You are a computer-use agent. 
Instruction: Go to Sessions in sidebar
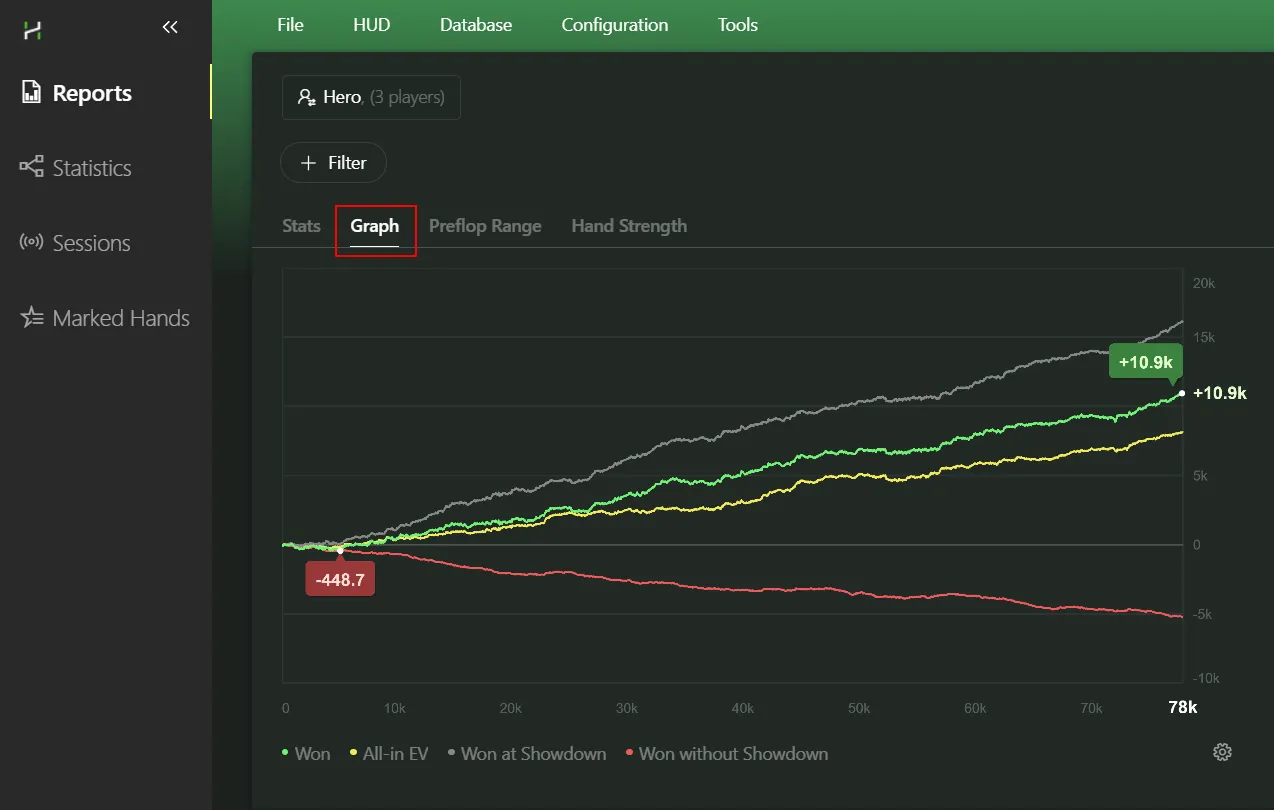[x=91, y=243]
